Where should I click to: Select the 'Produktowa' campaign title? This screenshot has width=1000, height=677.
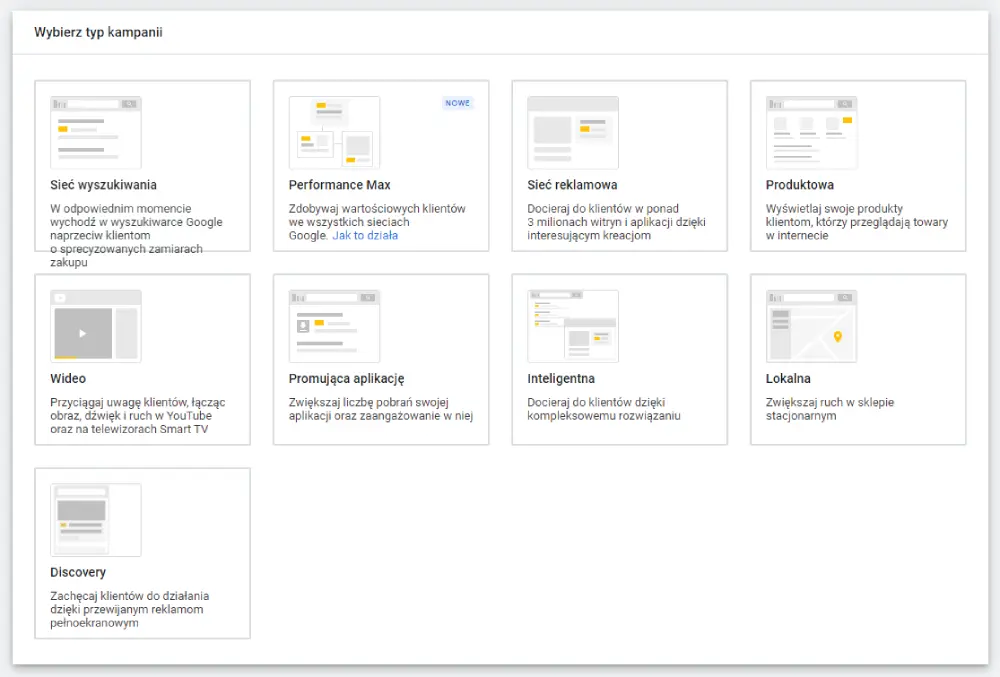click(x=799, y=185)
